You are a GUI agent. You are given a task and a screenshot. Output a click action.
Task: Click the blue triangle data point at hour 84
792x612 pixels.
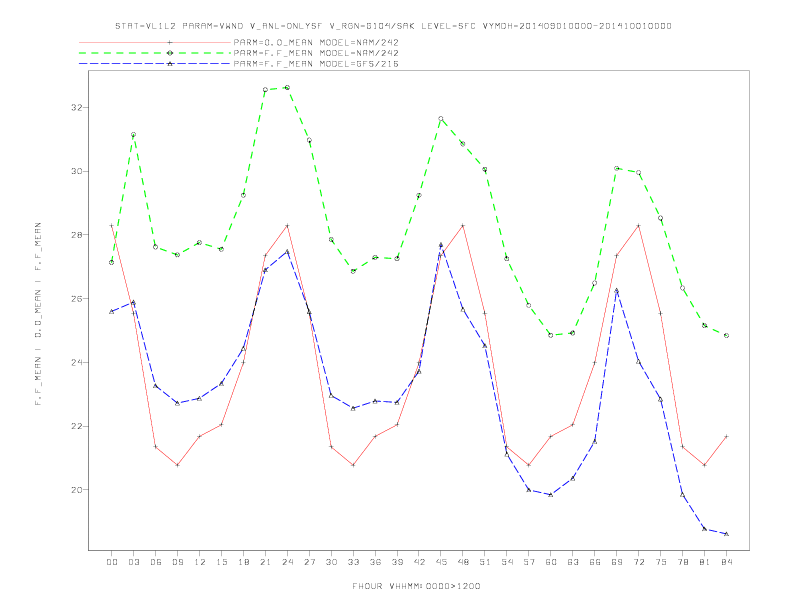(726, 534)
